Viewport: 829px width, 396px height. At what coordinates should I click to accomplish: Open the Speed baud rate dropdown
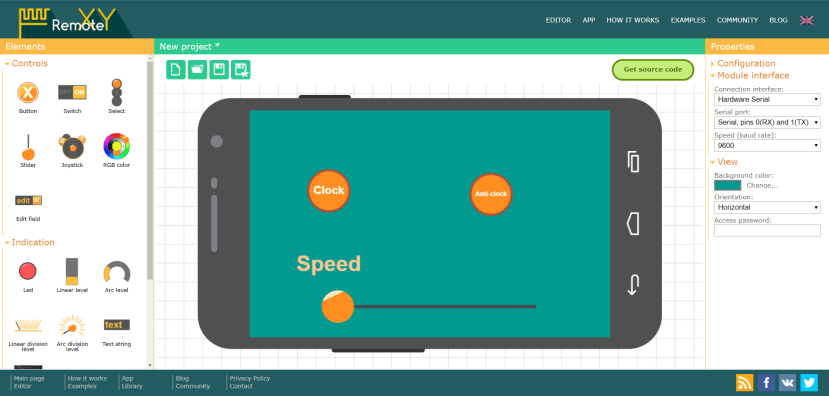point(767,145)
